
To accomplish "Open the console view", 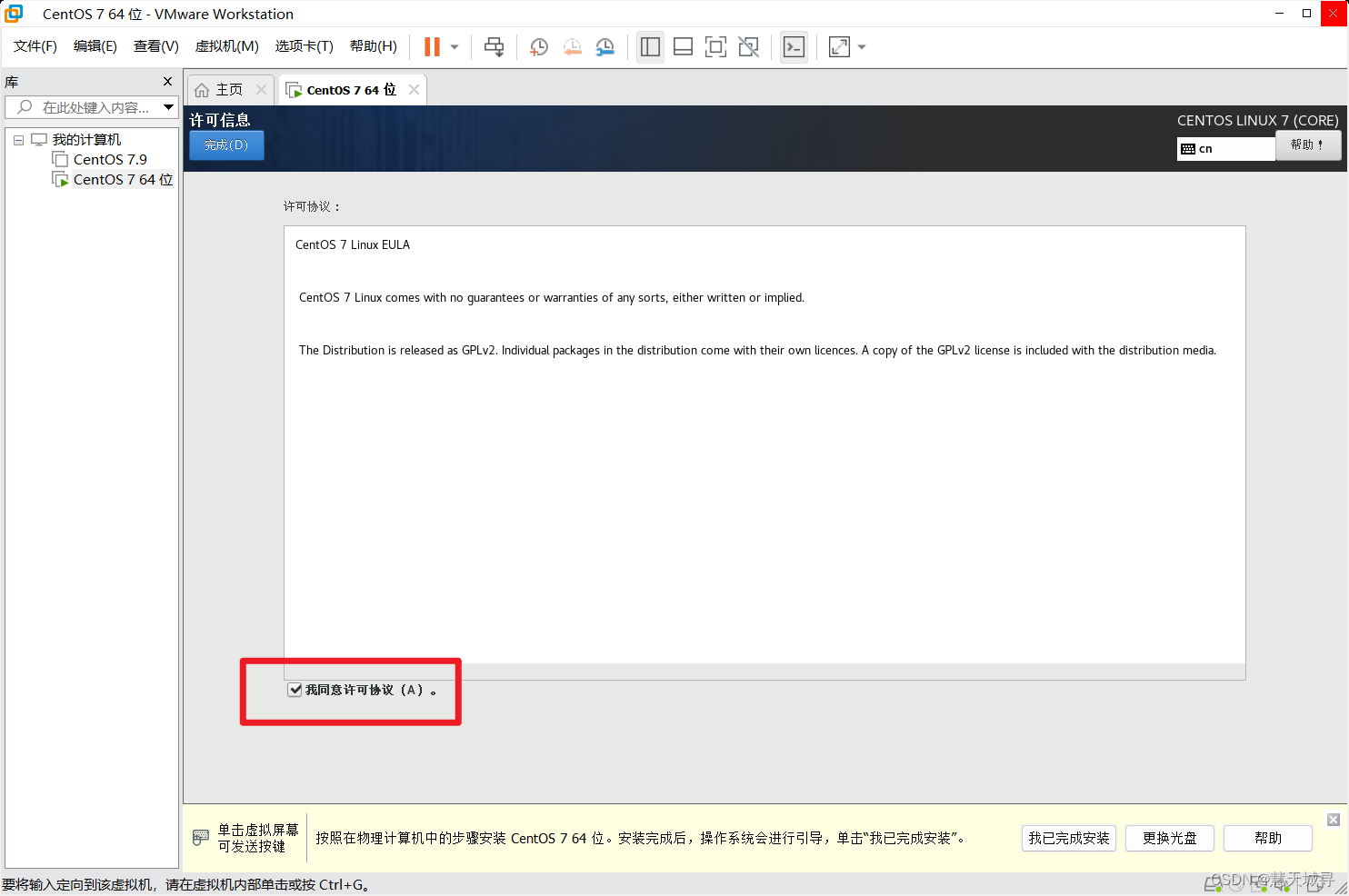I will point(794,47).
